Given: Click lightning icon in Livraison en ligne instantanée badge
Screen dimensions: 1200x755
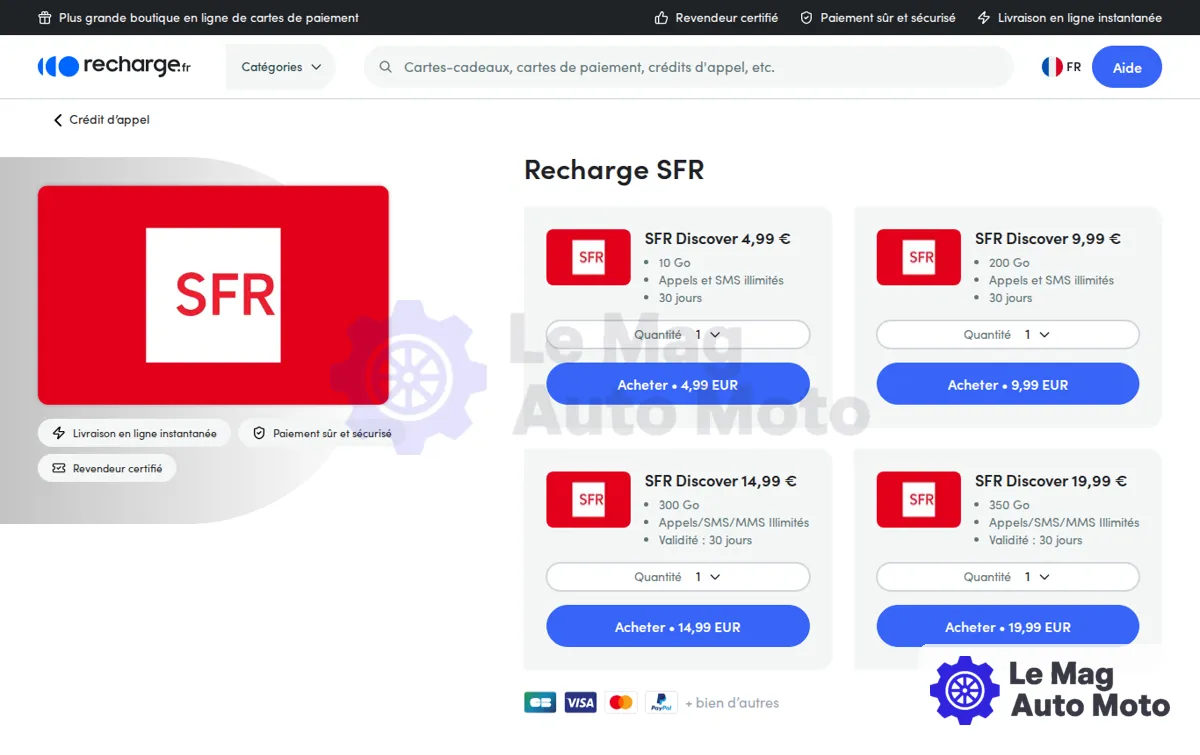Looking at the screenshot, I should (x=58, y=434).
